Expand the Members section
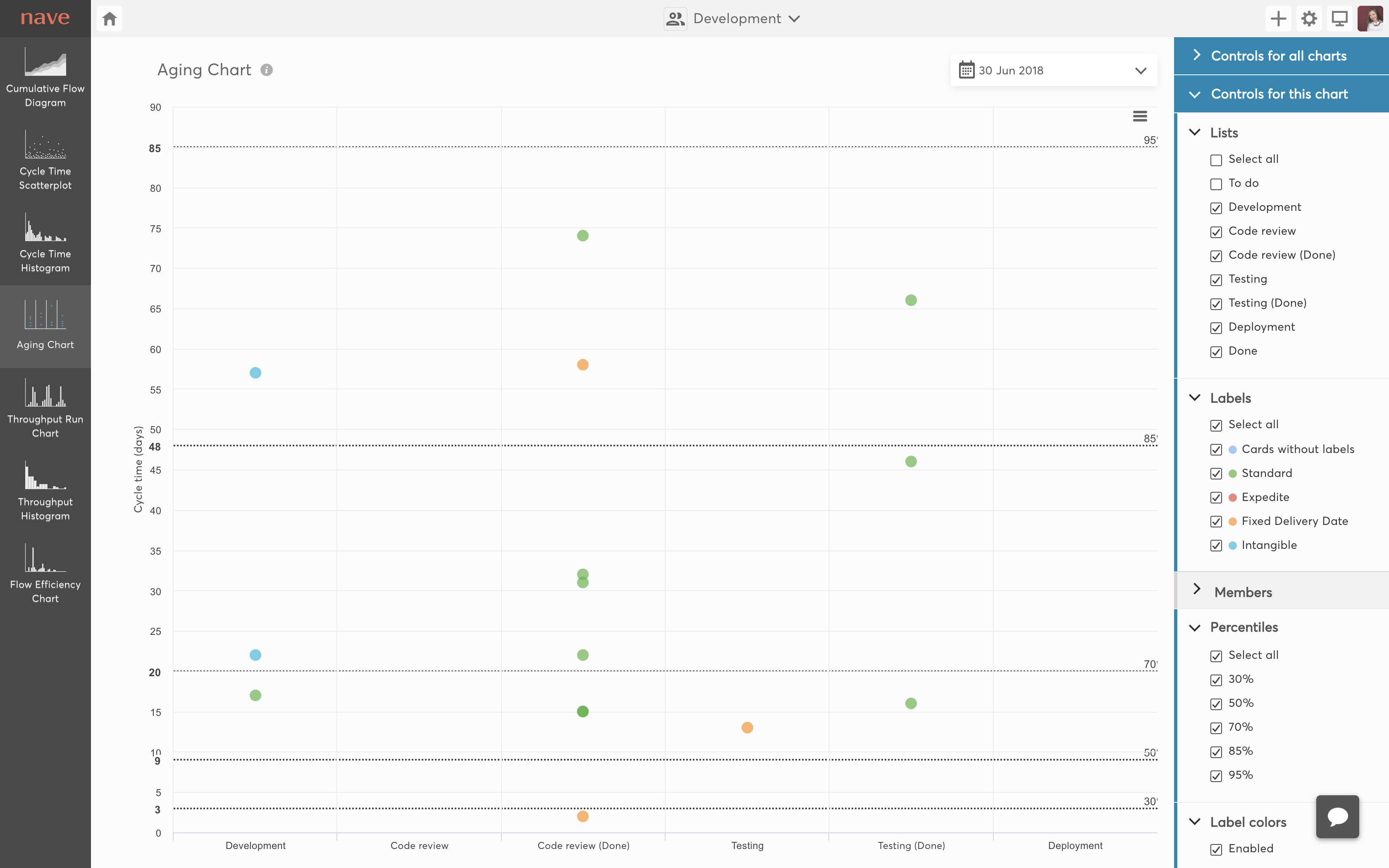Image resolution: width=1389 pixels, height=868 pixels. point(1243,592)
